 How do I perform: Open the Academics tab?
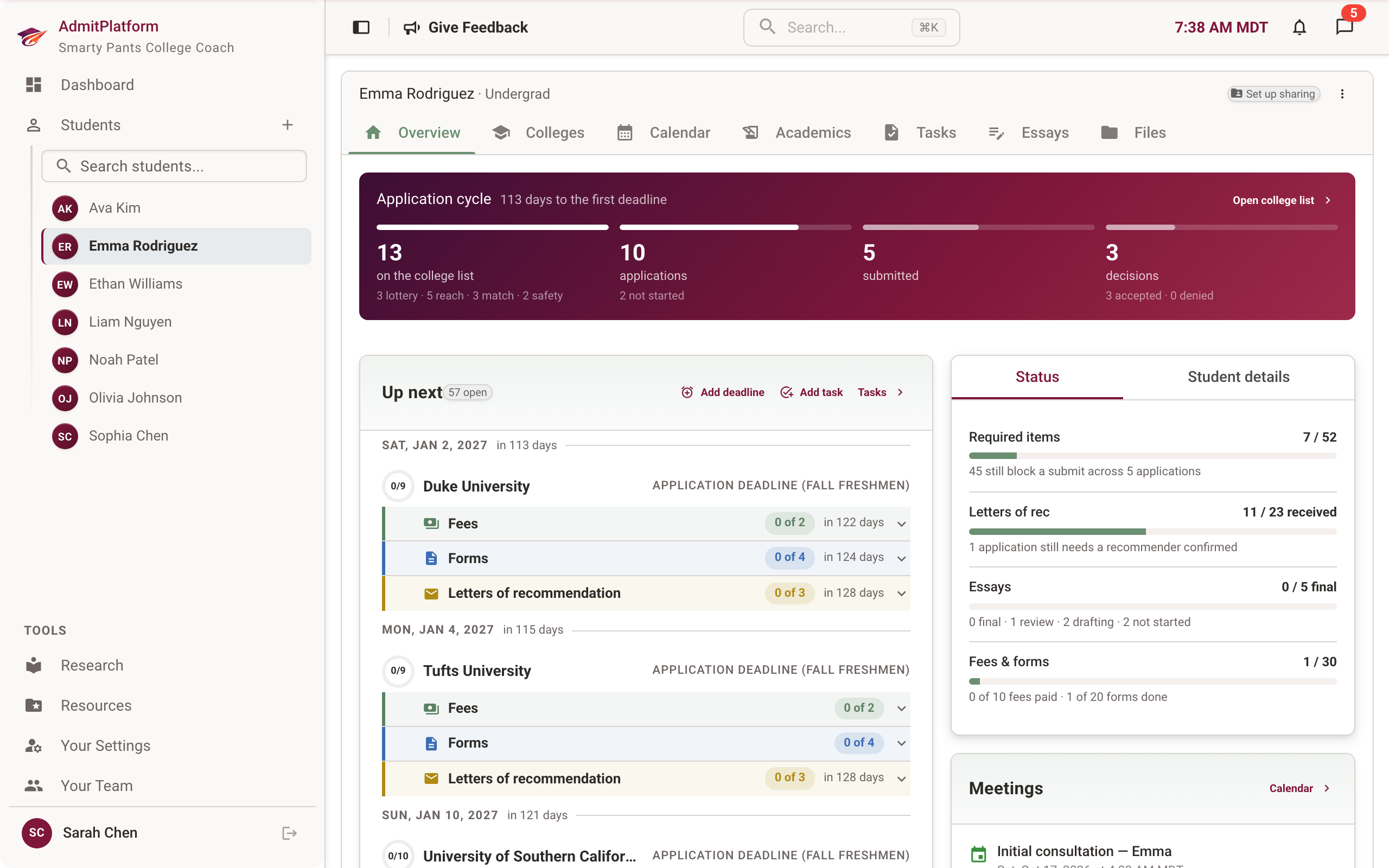point(796,132)
